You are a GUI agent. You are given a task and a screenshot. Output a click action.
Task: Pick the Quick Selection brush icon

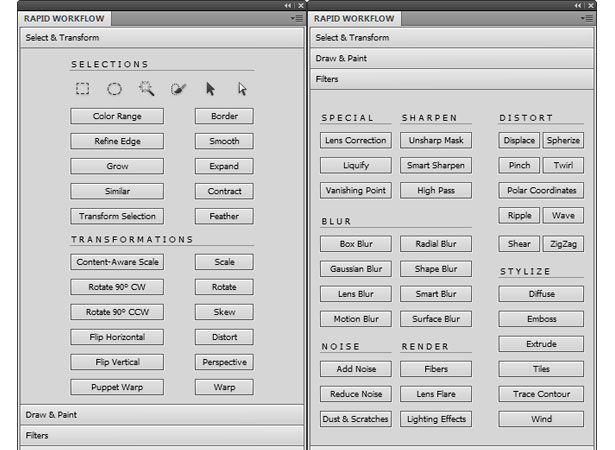tap(178, 89)
